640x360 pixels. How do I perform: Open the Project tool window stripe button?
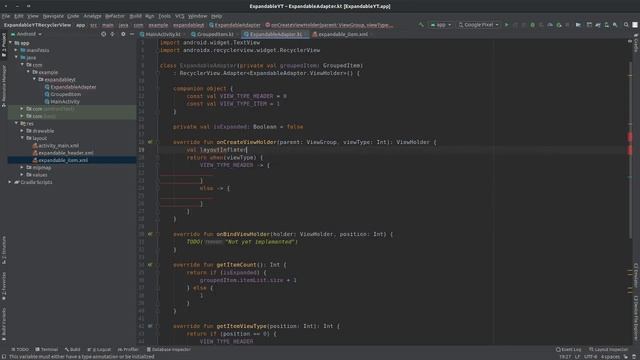point(4,46)
